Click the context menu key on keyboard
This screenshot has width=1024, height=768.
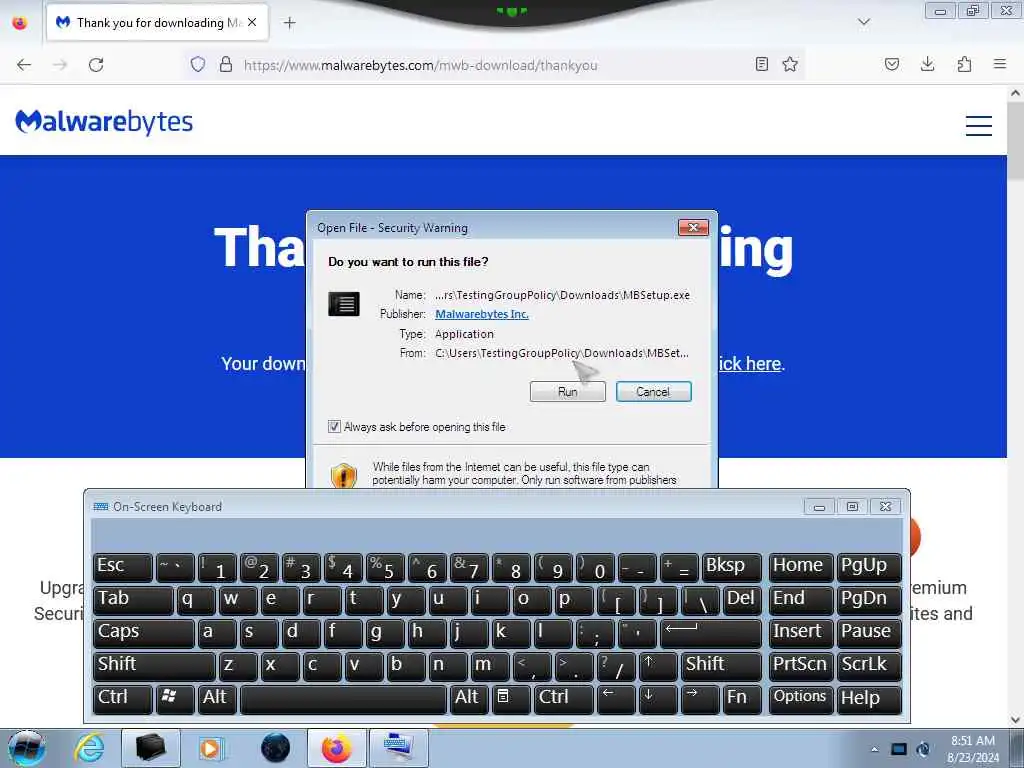point(509,699)
